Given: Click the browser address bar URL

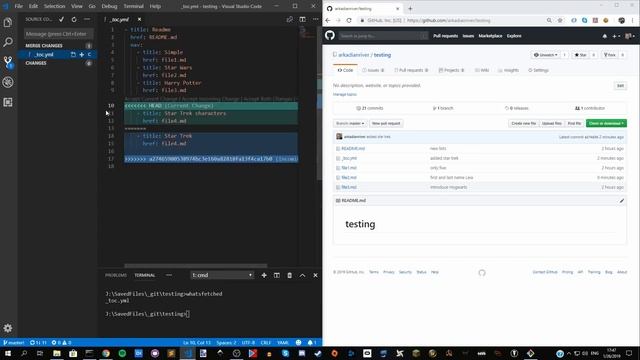Looking at the screenshot, I should tap(449, 20).
